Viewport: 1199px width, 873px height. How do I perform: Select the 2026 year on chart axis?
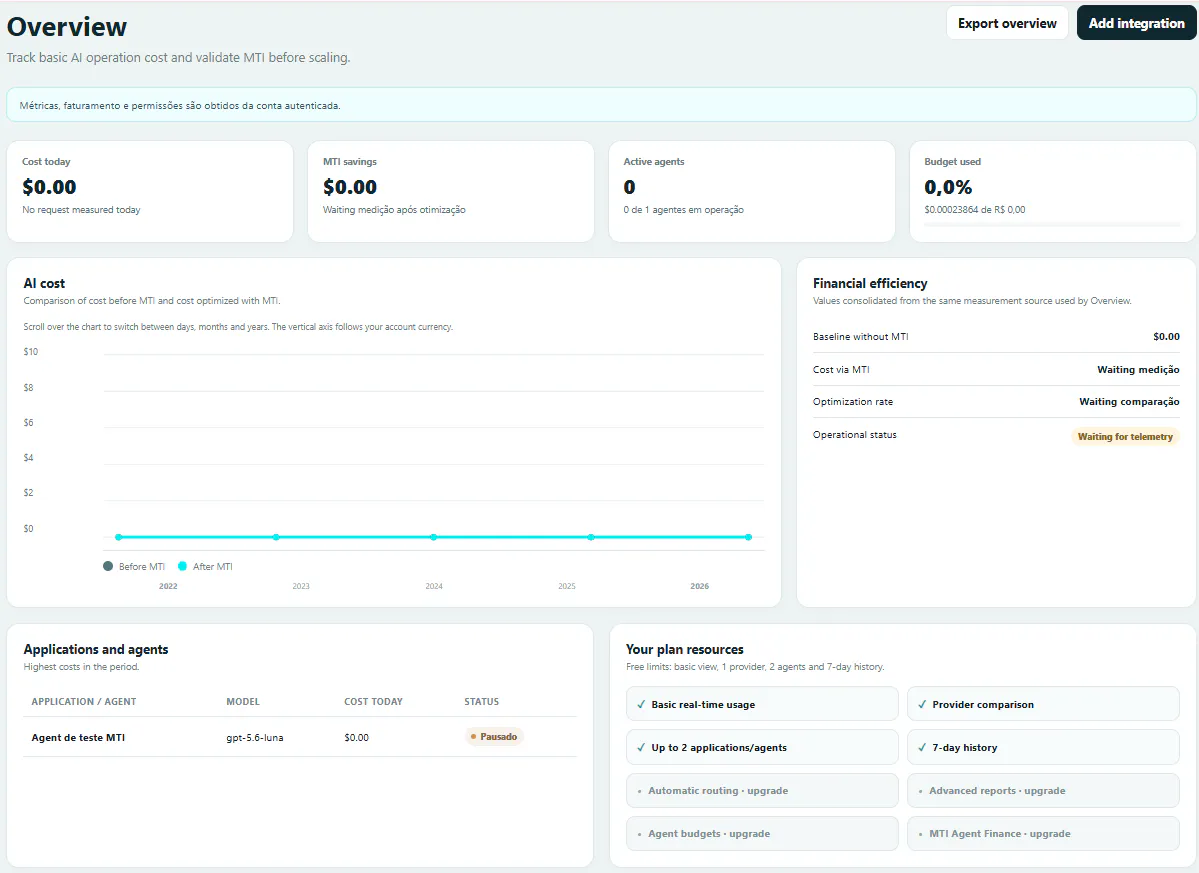coord(700,586)
